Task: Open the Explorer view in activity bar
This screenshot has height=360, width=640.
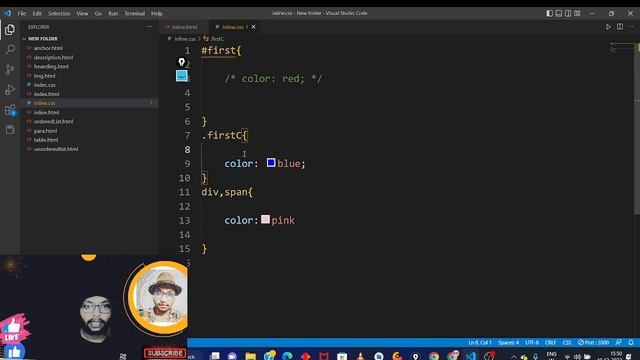Action: pos(10,29)
